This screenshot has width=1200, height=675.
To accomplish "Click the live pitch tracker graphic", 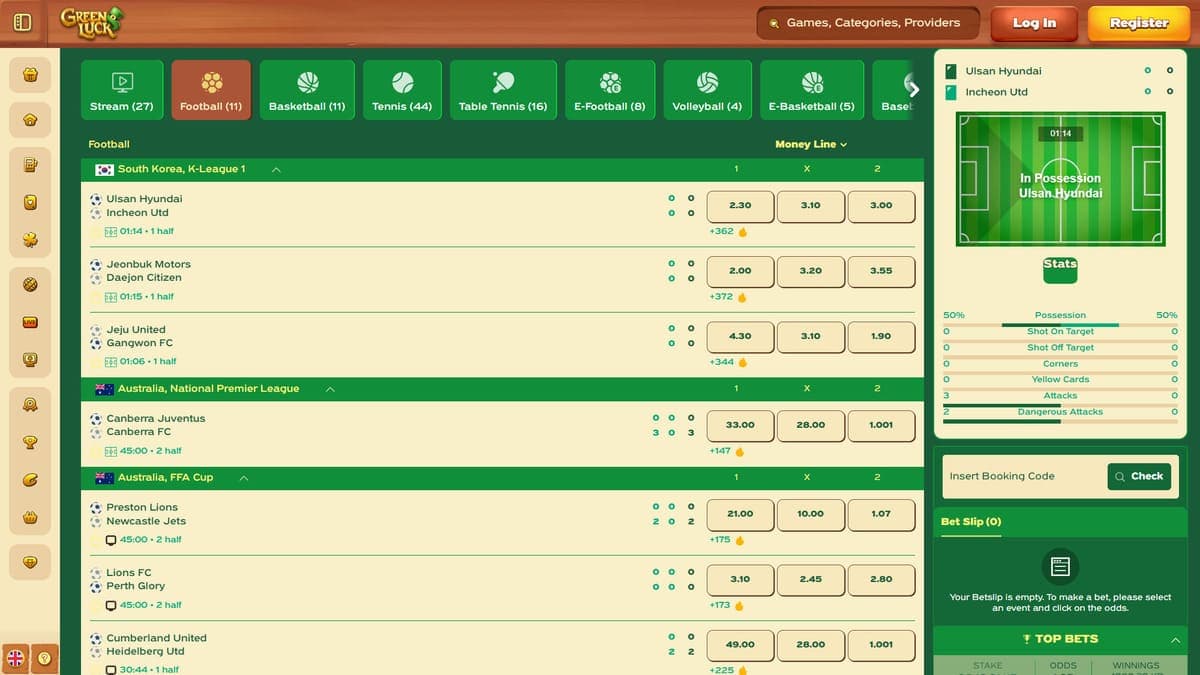I will click(x=1060, y=179).
